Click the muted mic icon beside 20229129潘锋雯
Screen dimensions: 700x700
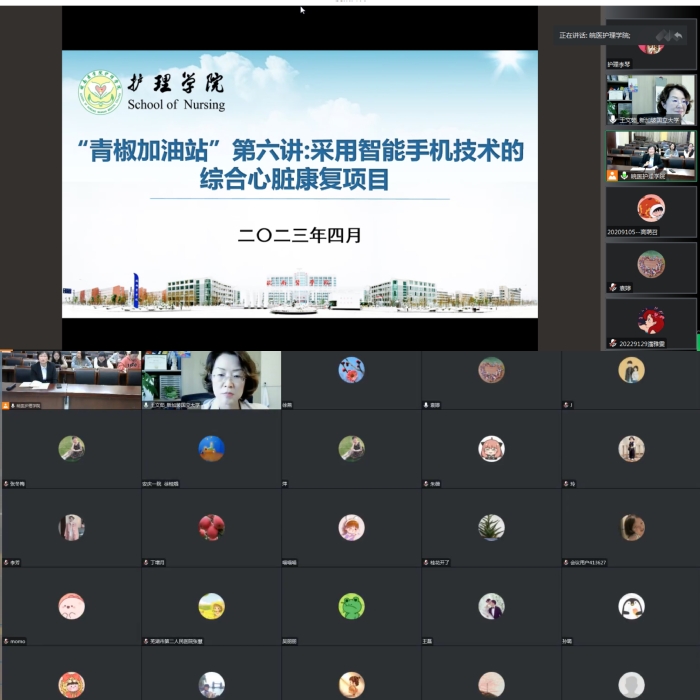[x=612, y=343]
